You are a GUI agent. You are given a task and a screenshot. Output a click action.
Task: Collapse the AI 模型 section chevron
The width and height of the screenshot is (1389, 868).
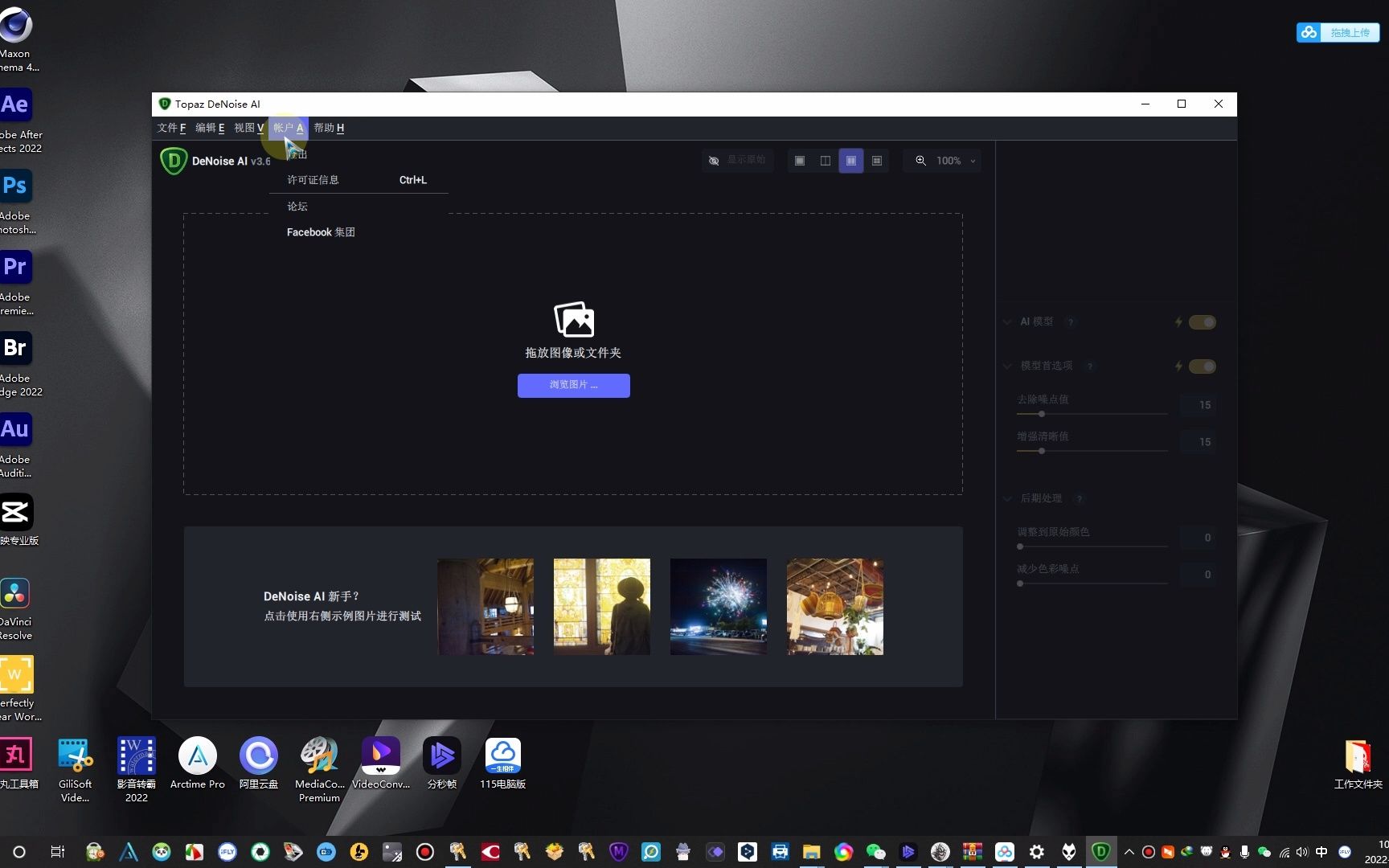[1007, 321]
